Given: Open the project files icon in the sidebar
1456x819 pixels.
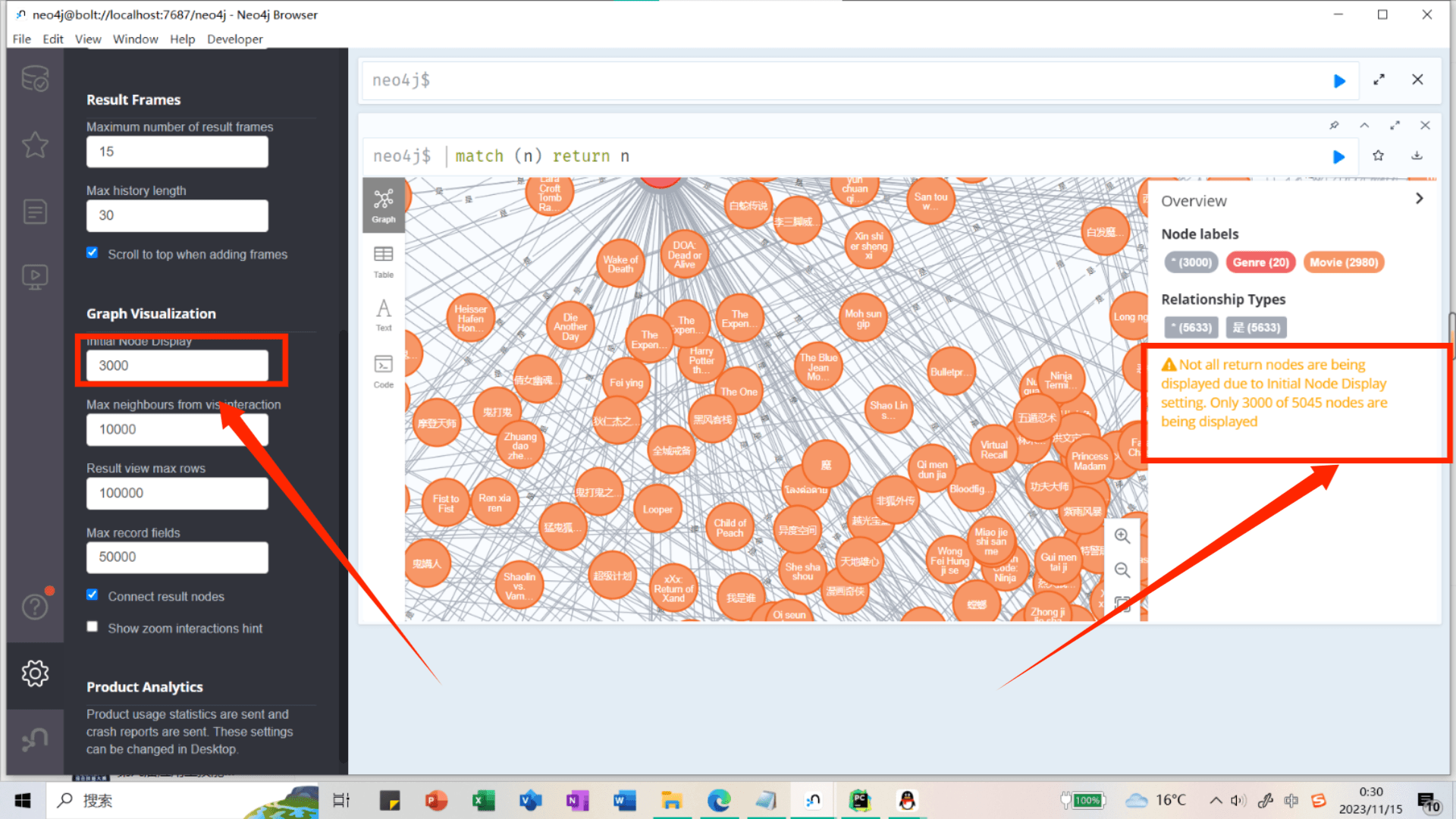Looking at the screenshot, I should 35,212.
